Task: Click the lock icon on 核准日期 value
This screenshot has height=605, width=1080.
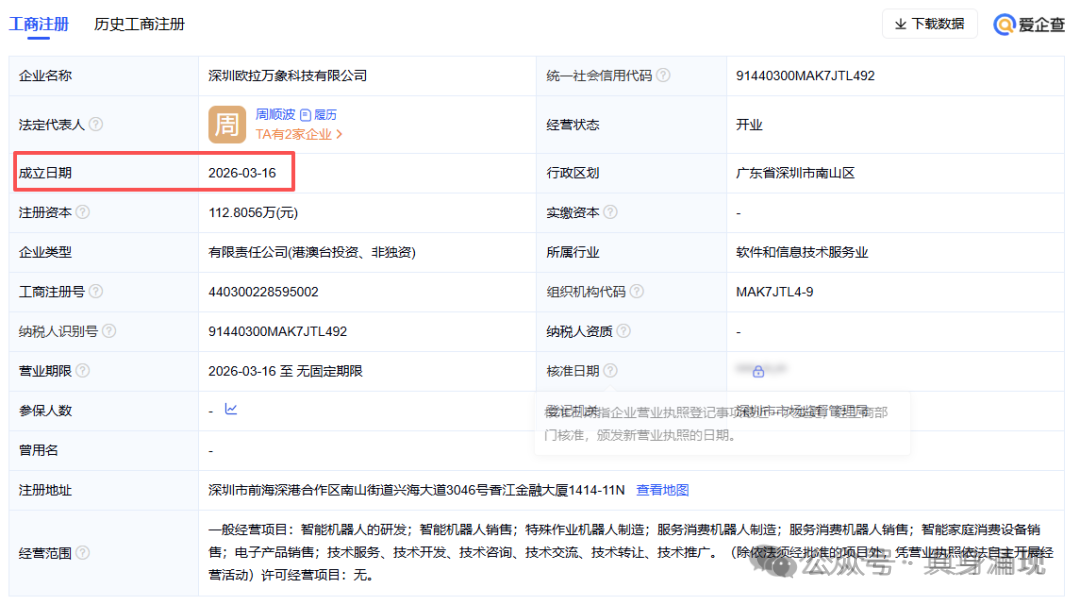Action: point(758,371)
